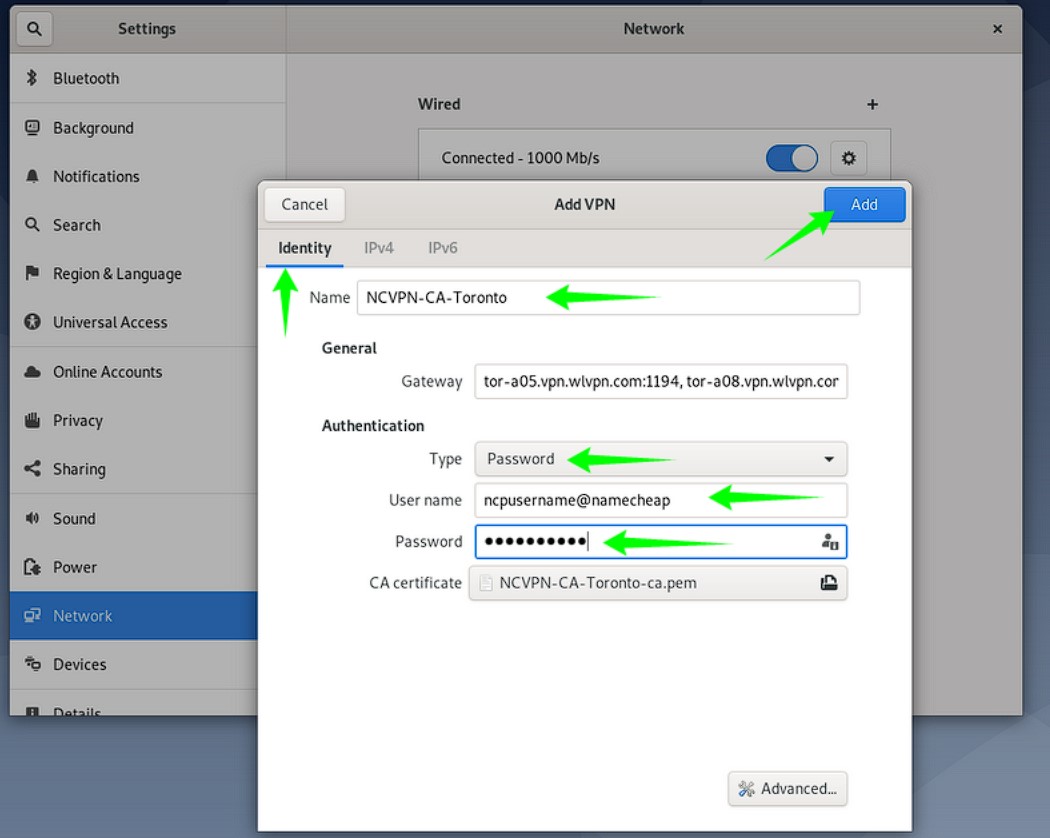This screenshot has width=1050, height=838.
Task: Click the VPN Name input field
Action: click(608, 297)
